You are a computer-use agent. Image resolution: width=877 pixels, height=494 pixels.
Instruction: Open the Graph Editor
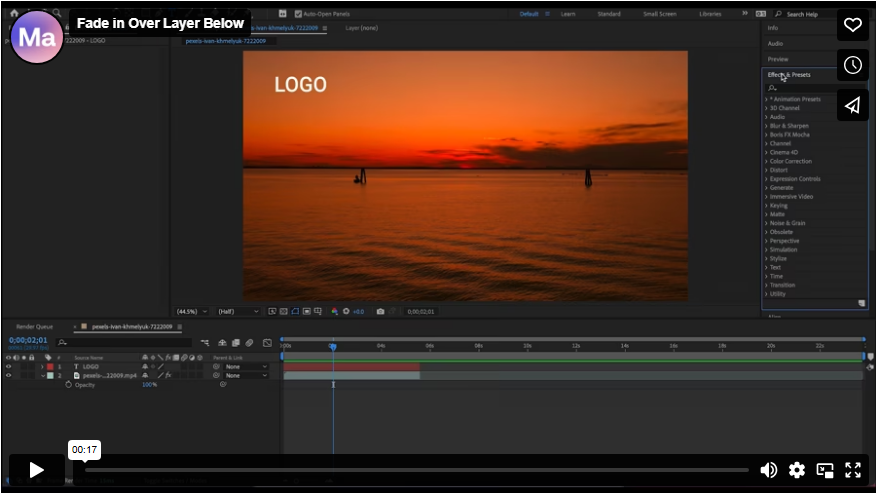[267, 343]
